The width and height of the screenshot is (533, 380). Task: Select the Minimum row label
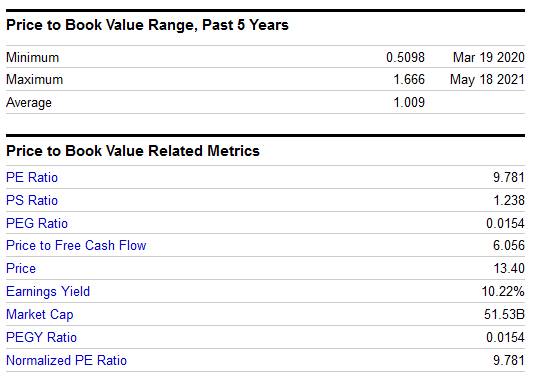(33, 57)
